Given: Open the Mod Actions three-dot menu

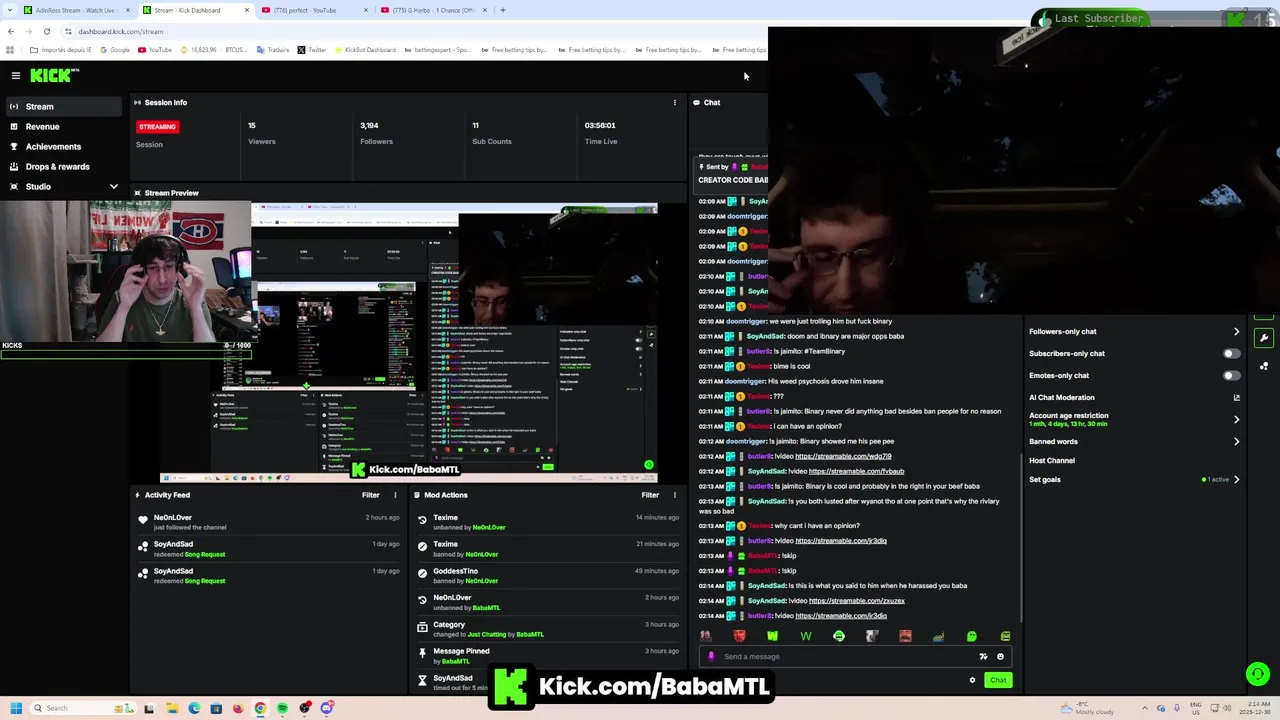Looking at the screenshot, I should point(674,495).
